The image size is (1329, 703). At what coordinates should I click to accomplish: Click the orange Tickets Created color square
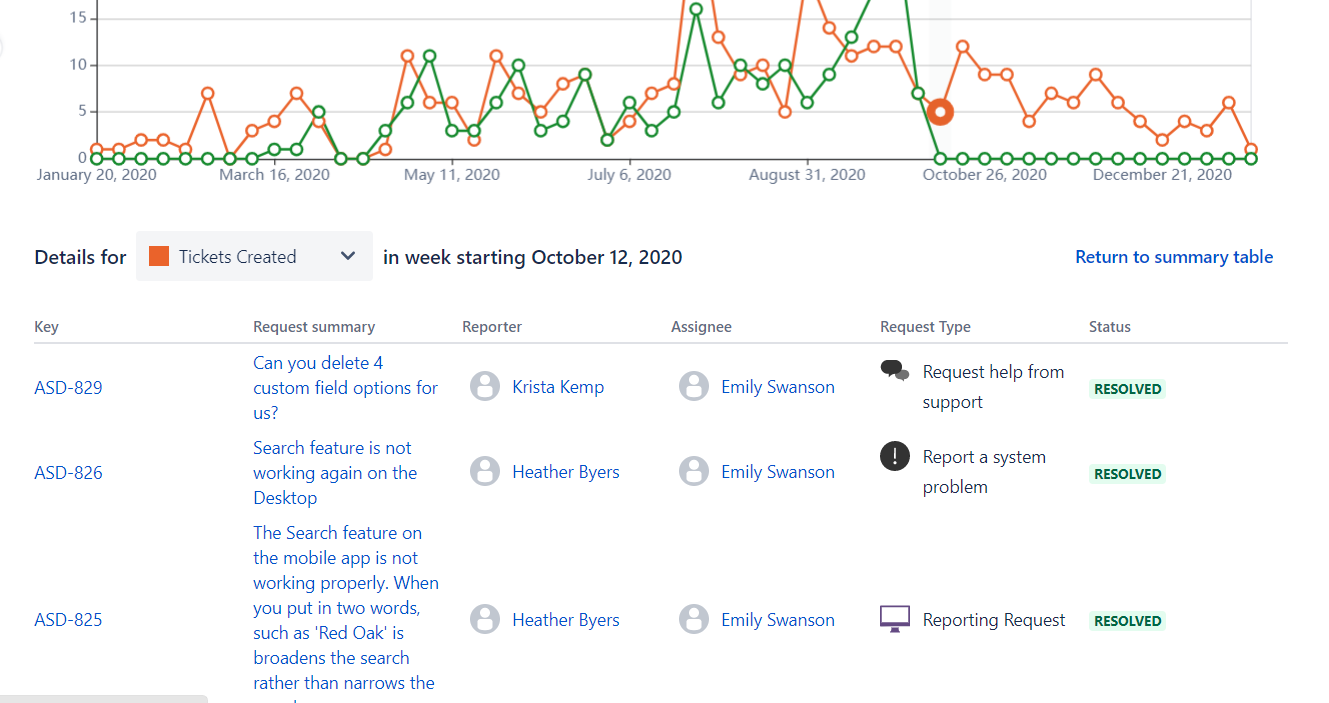(x=158, y=256)
